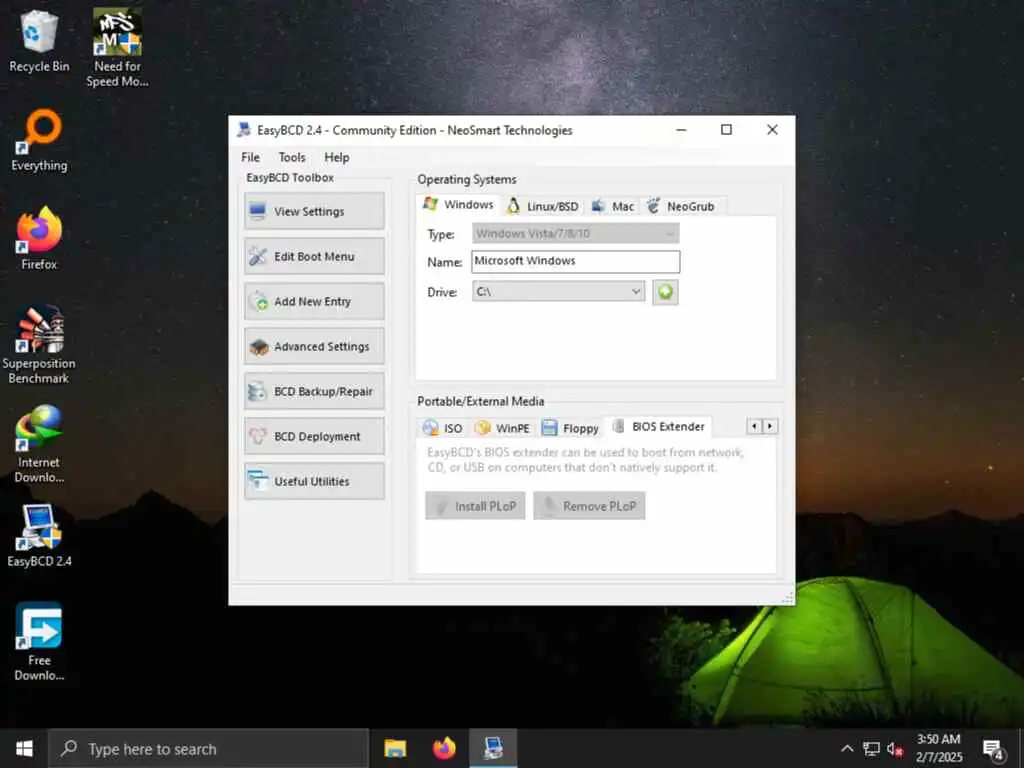Click the muted volume tray icon
Viewport: 1024px width, 768px height.
point(895,748)
